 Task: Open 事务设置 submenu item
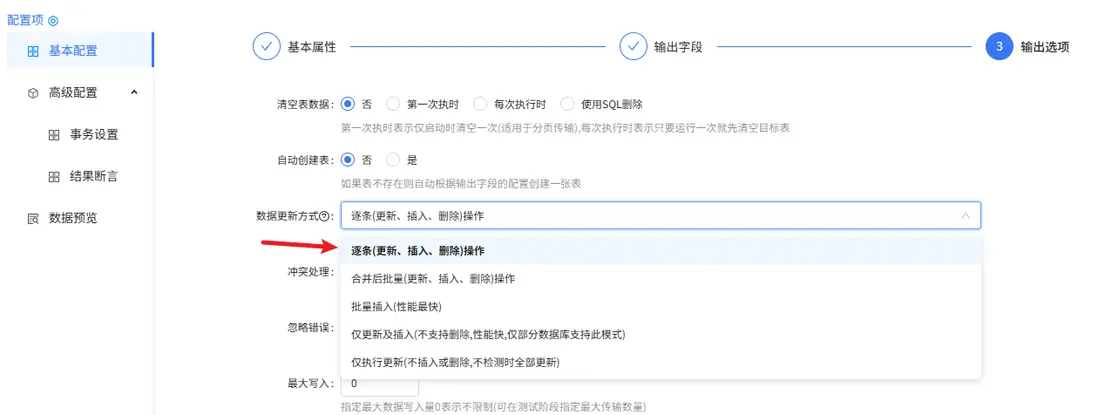pyautogui.click(x=80, y=135)
